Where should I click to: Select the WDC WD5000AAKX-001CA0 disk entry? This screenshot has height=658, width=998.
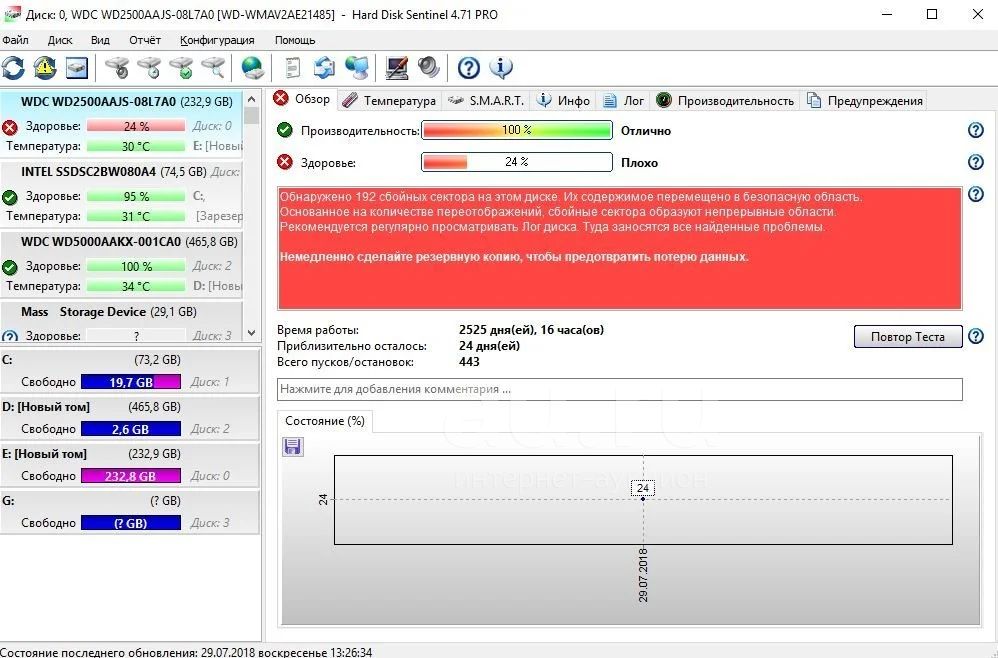(122, 264)
